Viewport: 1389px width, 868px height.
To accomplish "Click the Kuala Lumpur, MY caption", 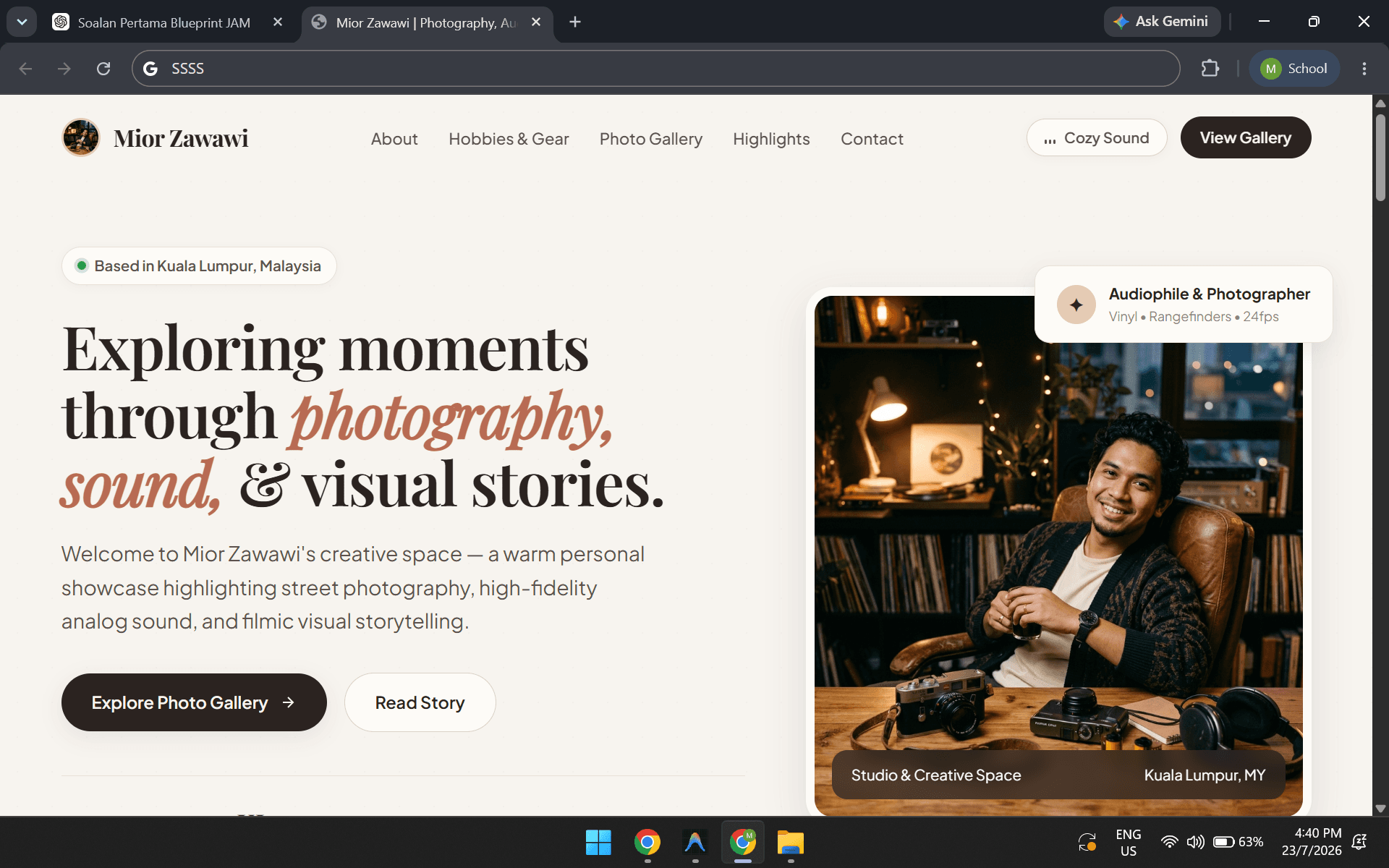I will [x=1205, y=775].
